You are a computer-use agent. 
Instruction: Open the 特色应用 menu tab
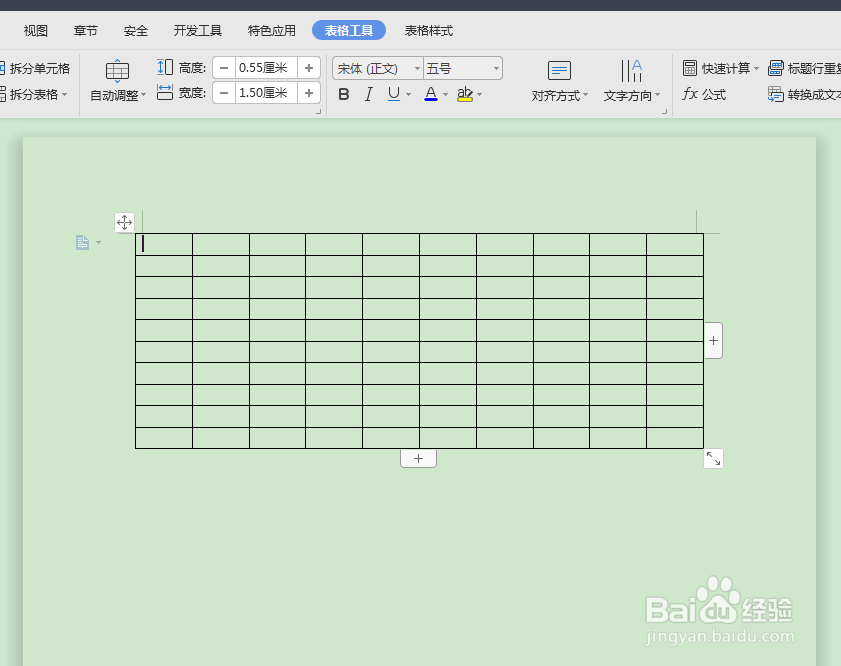tap(270, 30)
